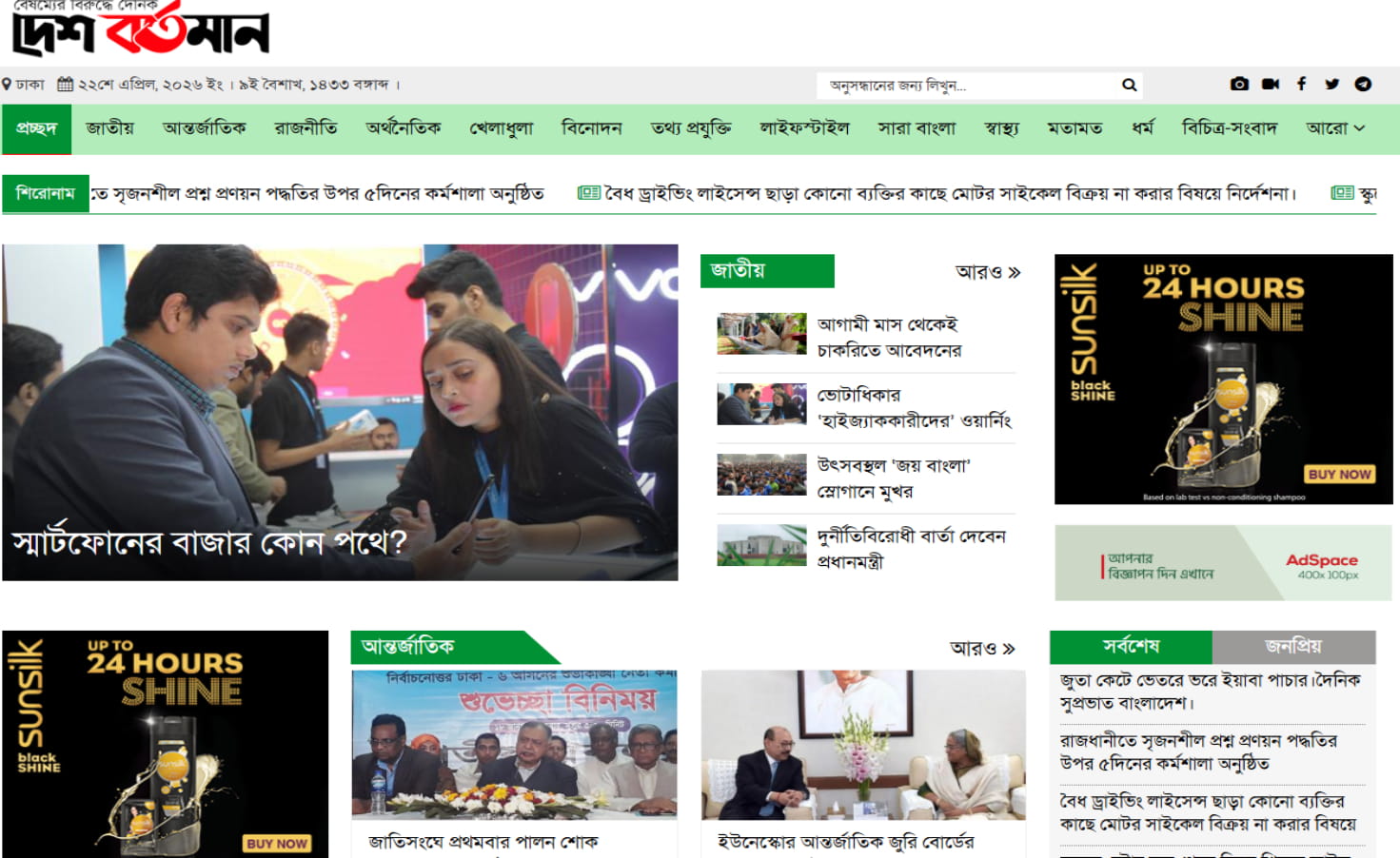Viewport: 1400px width, 858px height.
Task: Visit the newspaper's Facebook page icon
Action: [1301, 84]
